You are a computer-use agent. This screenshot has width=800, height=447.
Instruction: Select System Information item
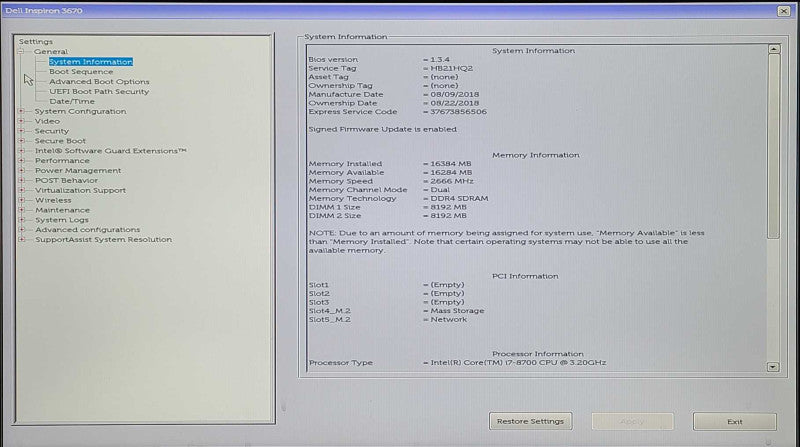pyautogui.click(x=91, y=62)
